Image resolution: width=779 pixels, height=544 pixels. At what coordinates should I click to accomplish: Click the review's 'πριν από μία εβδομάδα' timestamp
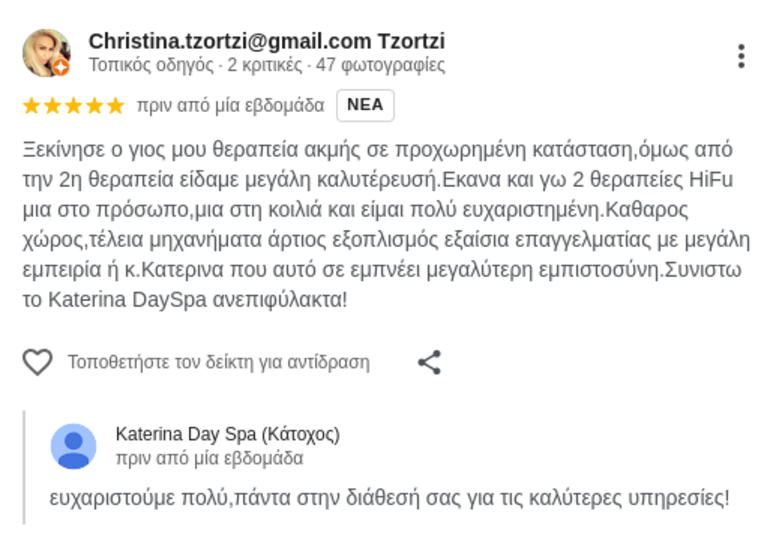230,106
